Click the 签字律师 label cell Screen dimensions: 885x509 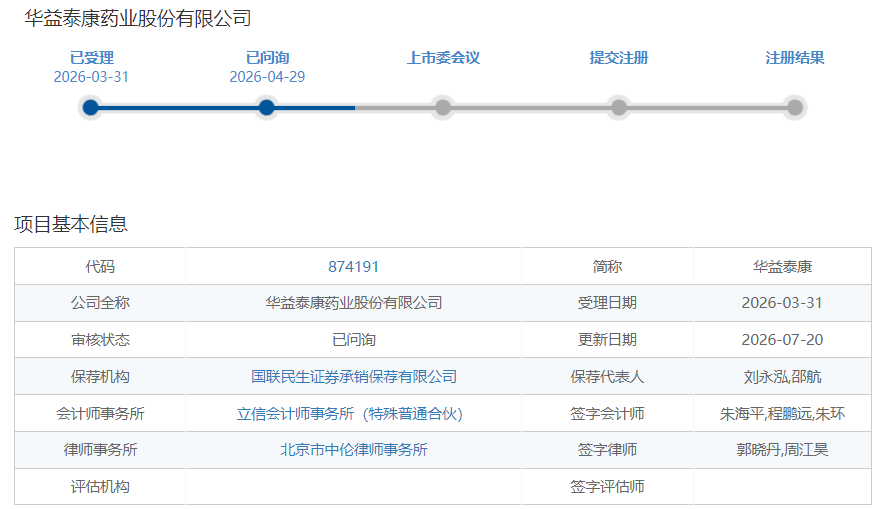point(607,450)
